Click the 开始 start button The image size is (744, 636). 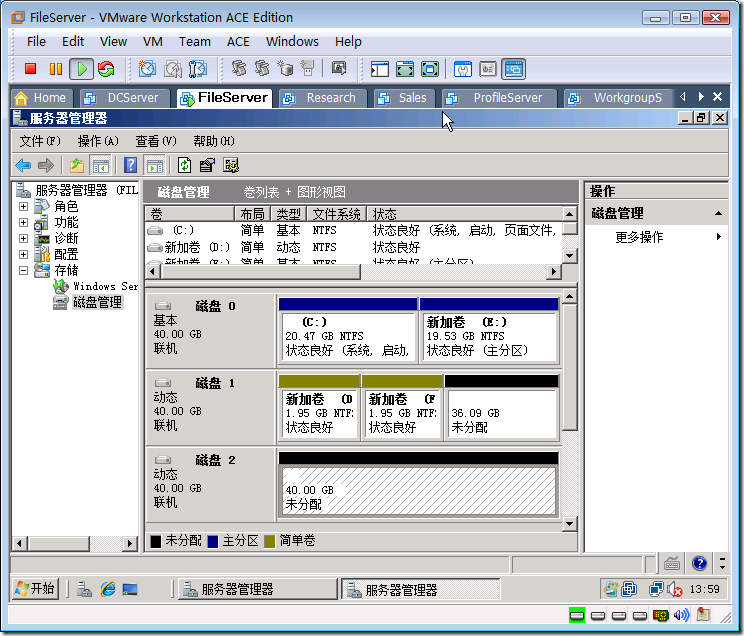pyautogui.click(x=36, y=589)
